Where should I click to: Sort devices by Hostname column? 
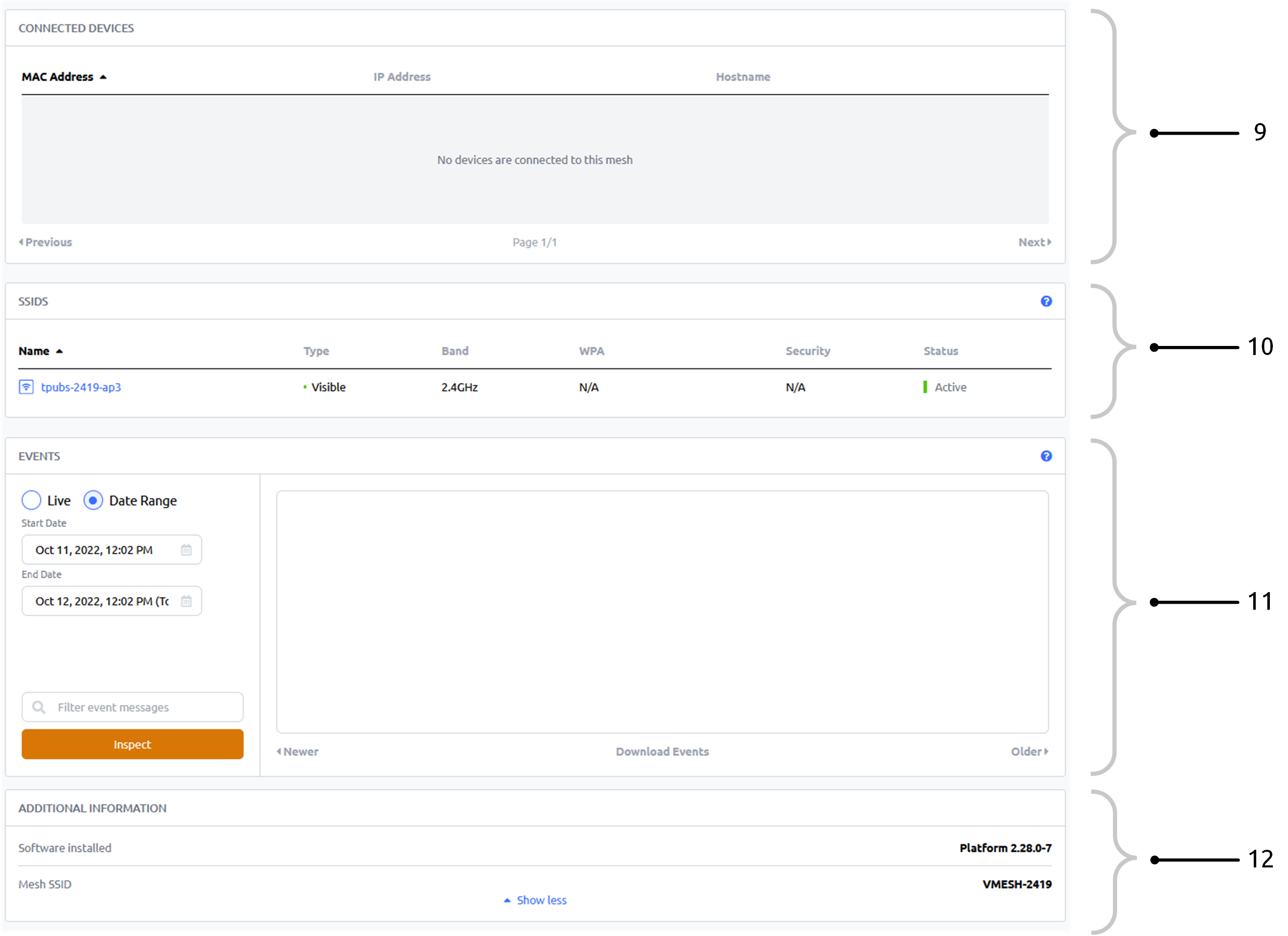coord(743,77)
